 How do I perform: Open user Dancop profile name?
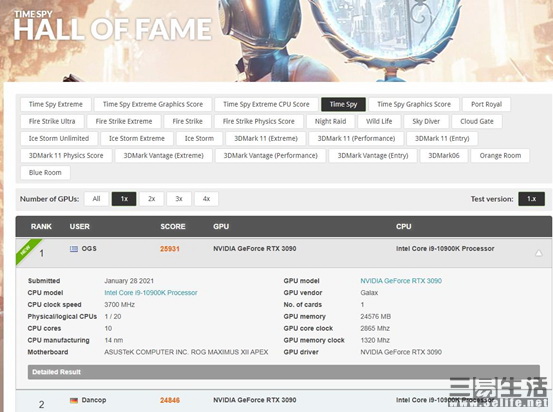click(x=94, y=400)
